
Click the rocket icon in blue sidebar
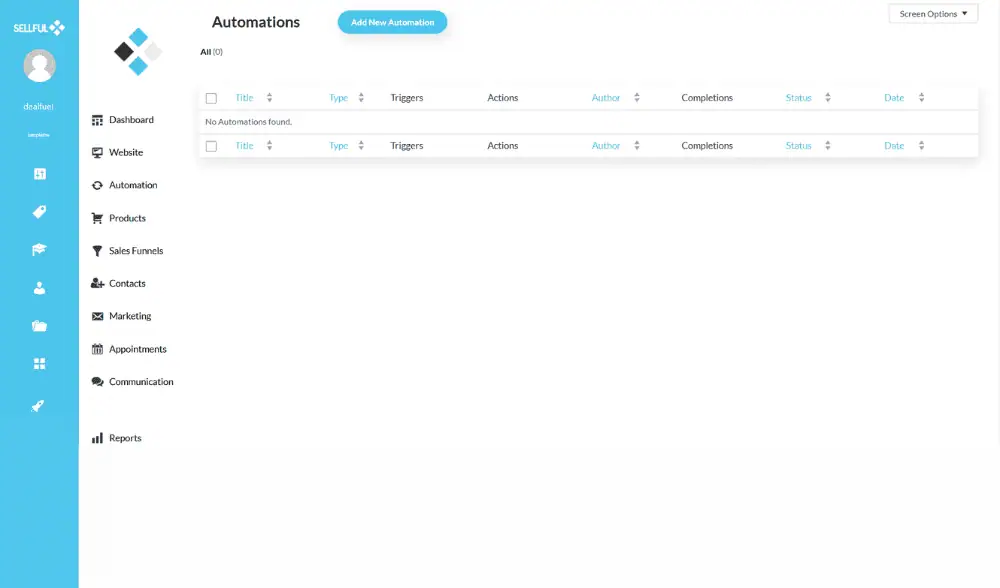click(x=39, y=406)
